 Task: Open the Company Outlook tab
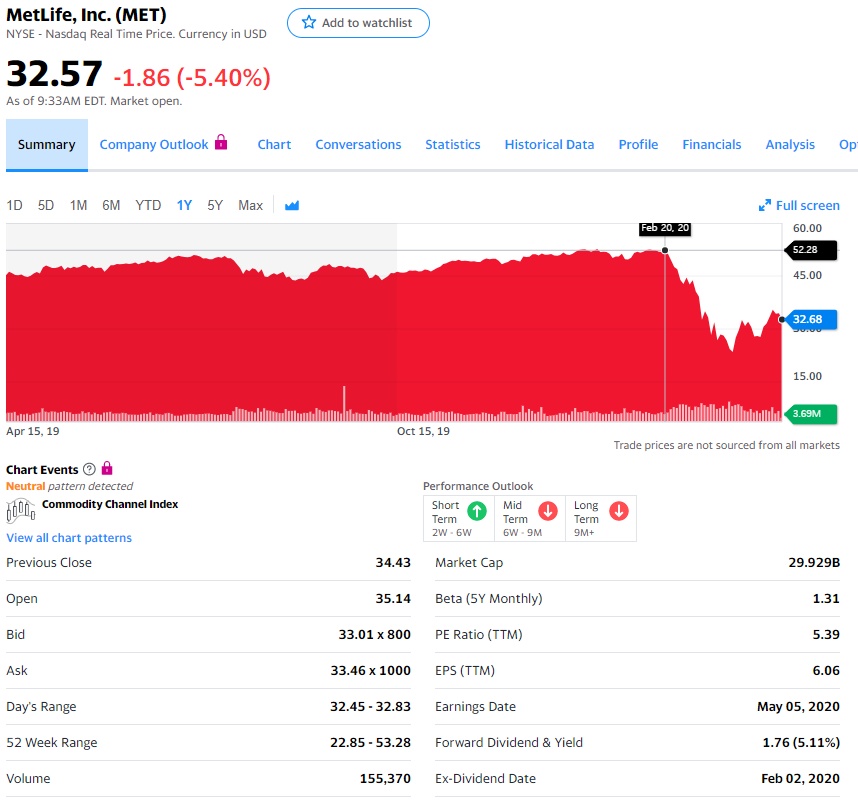click(154, 144)
